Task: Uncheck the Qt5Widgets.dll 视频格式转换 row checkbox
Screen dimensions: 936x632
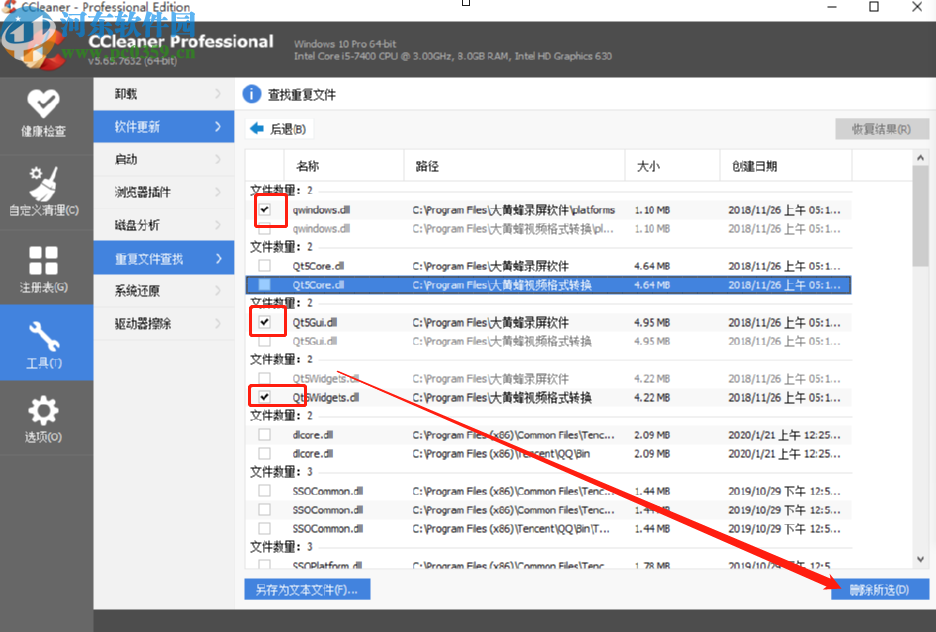Action: pyautogui.click(x=264, y=397)
